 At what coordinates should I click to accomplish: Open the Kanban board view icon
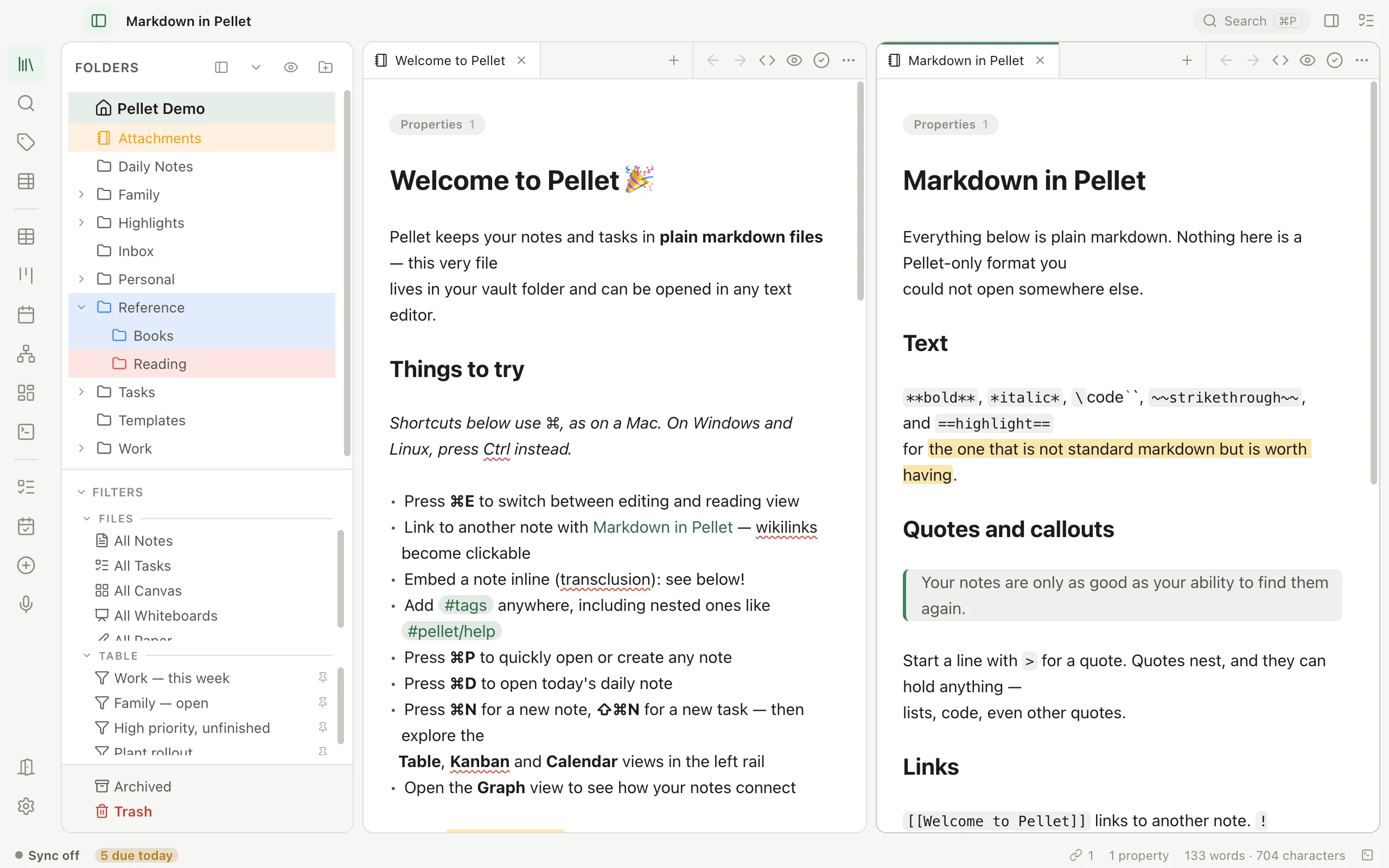(x=26, y=275)
